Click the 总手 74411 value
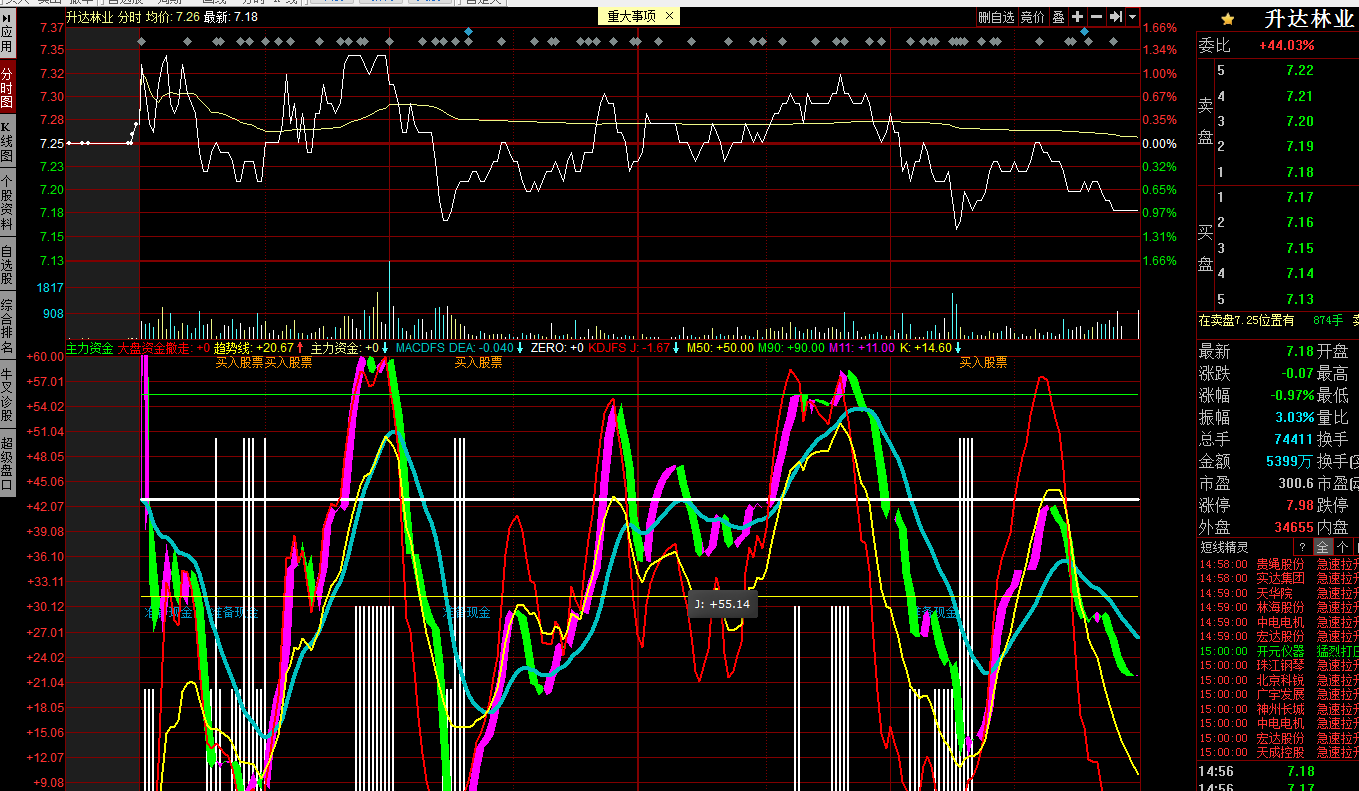 [x=1293, y=439]
